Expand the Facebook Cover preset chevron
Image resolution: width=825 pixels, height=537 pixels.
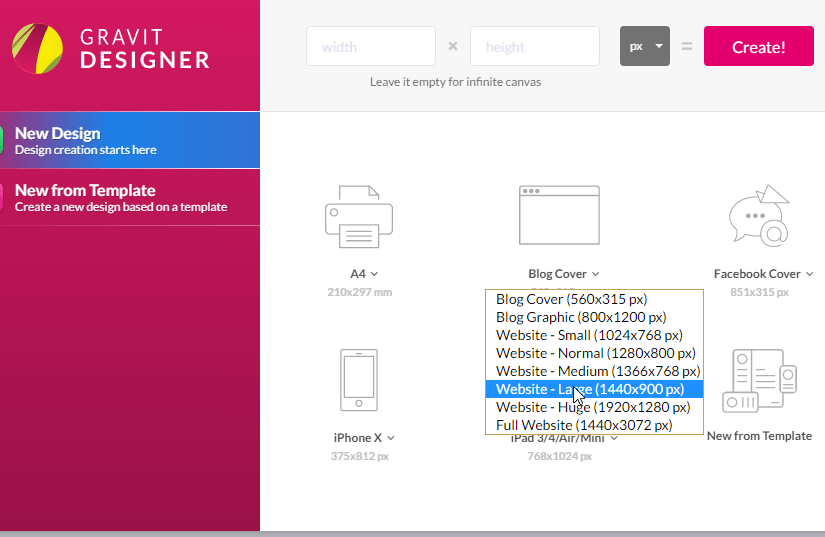pos(809,274)
